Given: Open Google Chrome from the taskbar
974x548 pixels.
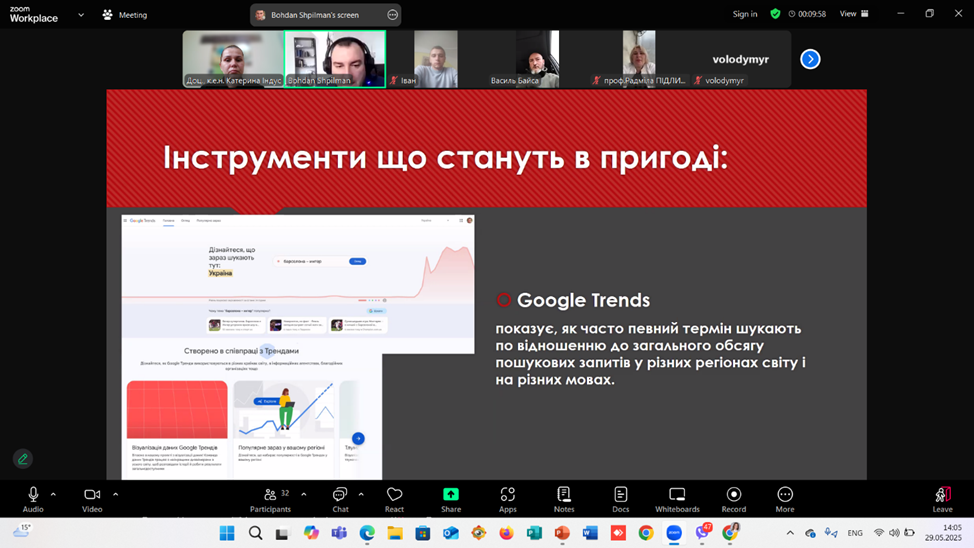Looking at the screenshot, I should (646, 533).
